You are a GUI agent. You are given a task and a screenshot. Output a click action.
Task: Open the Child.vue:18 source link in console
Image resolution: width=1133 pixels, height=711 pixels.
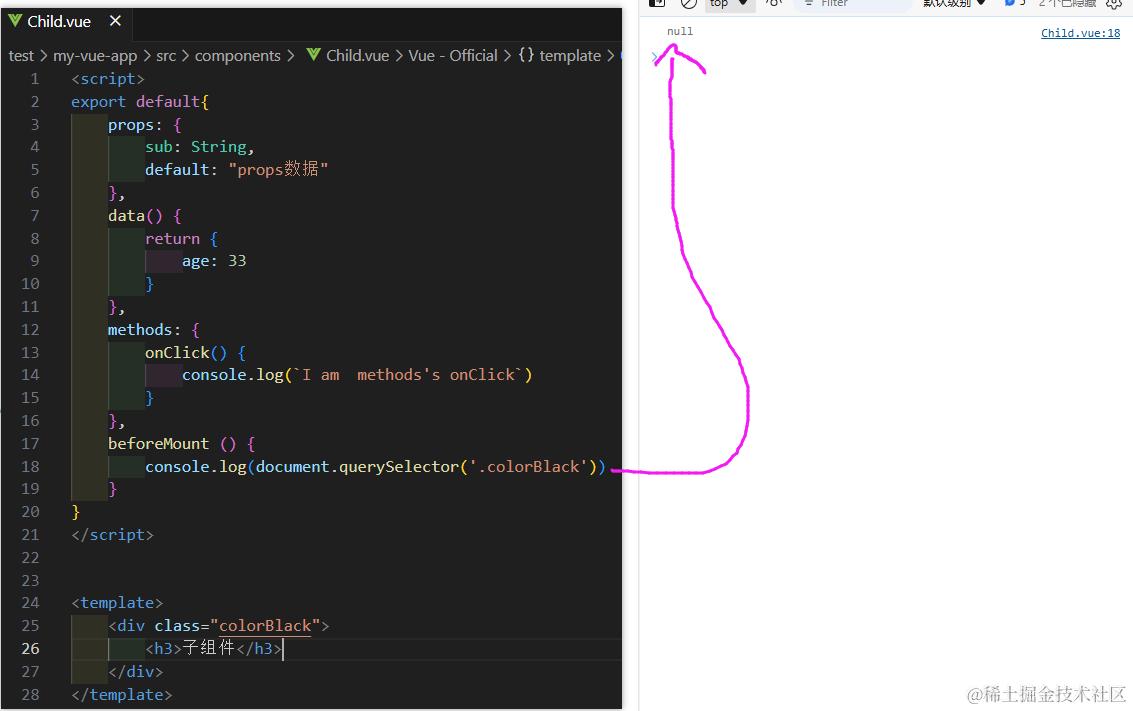[1080, 33]
